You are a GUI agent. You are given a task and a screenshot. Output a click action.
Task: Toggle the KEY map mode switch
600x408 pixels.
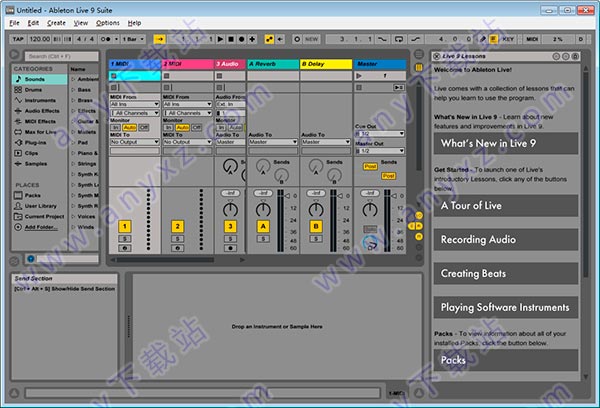508,39
